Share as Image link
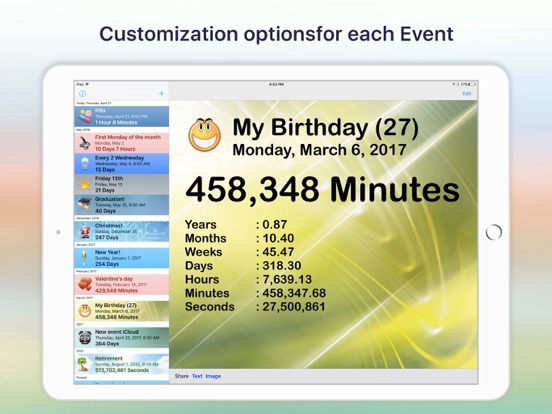The image size is (552, 414). (213, 376)
